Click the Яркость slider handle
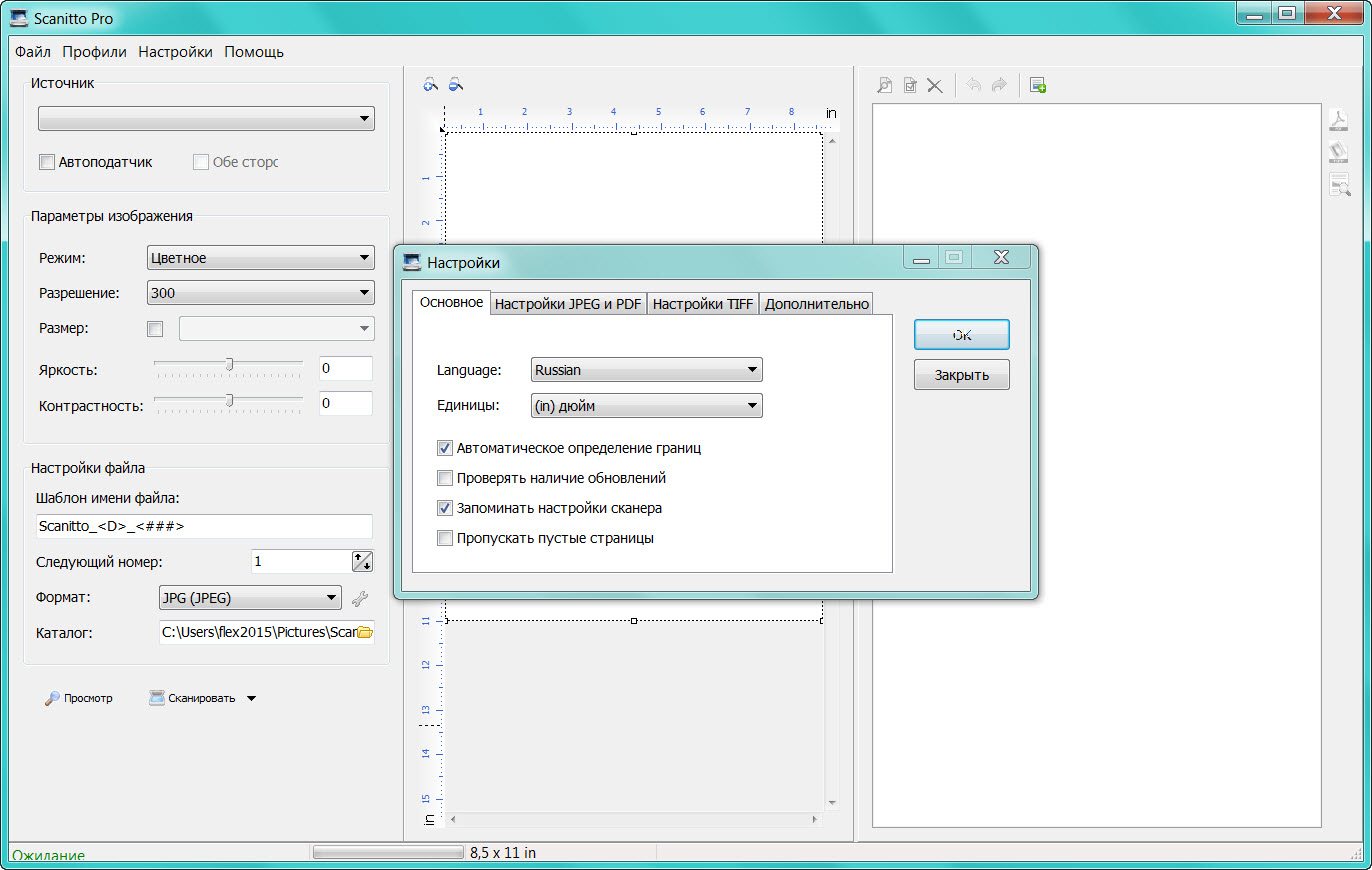This screenshot has width=1372, height=870. click(x=229, y=364)
